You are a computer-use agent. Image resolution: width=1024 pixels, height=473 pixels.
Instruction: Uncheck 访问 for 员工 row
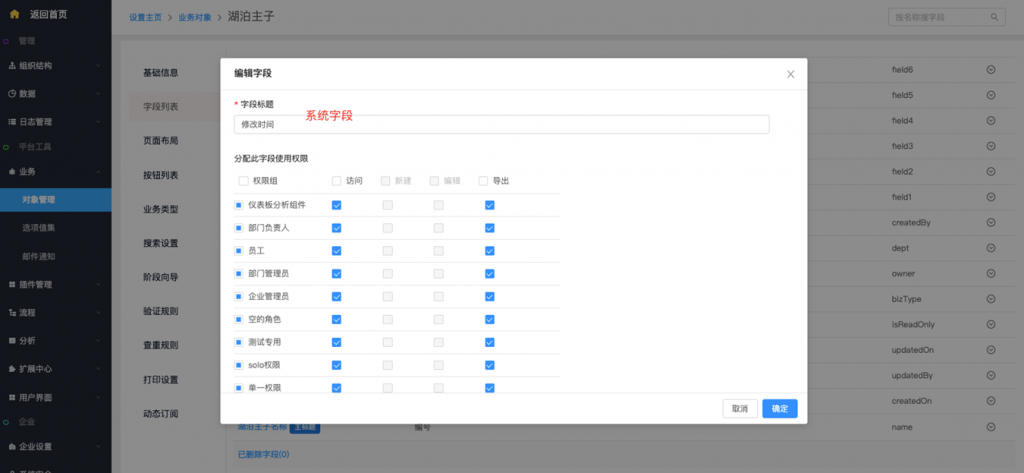337,251
